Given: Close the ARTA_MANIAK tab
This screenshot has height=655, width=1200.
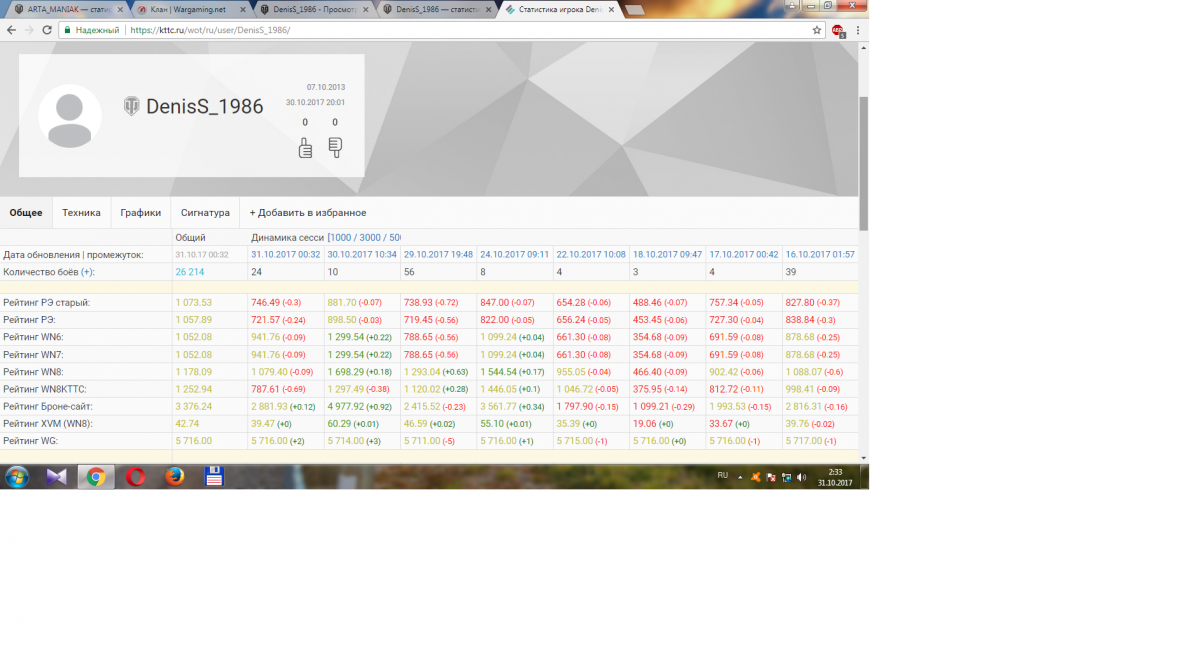Looking at the screenshot, I should coord(121,10).
